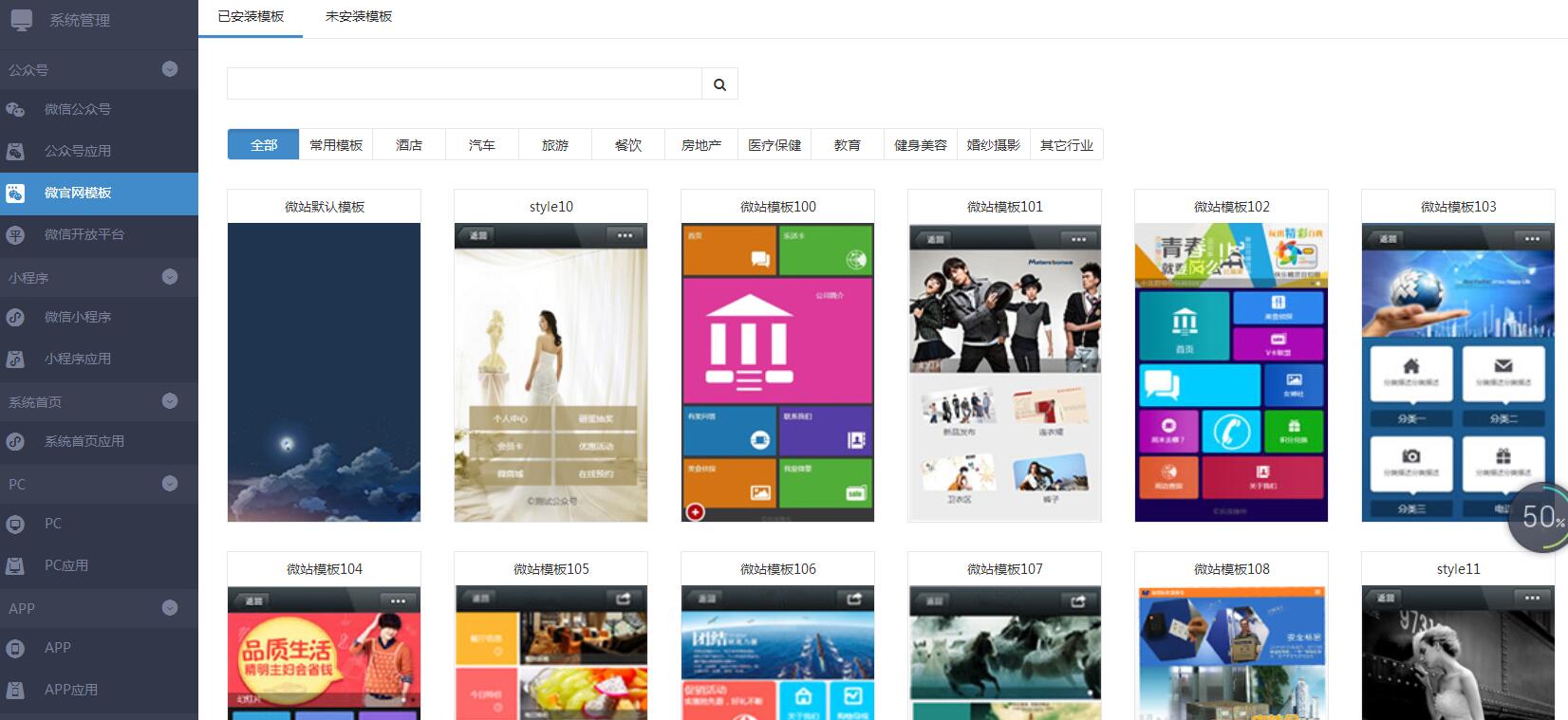This screenshot has width=1568, height=720.
Task: Collapse the 小程序 sidebar section
Action: [x=170, y=277]
